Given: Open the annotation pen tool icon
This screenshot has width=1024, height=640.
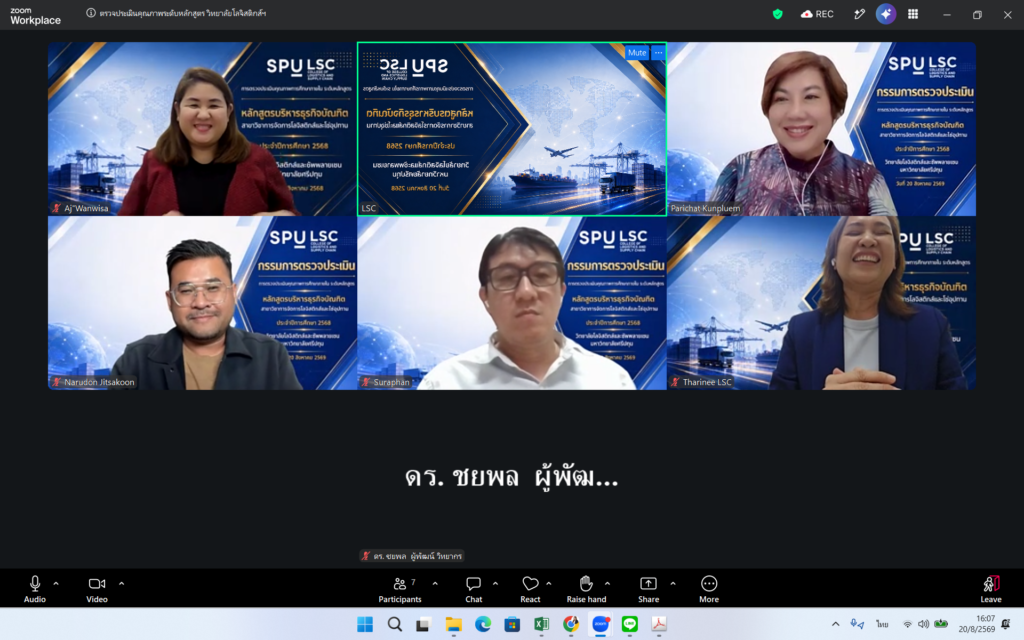Looking at the screenshot, I should [859, 14].
